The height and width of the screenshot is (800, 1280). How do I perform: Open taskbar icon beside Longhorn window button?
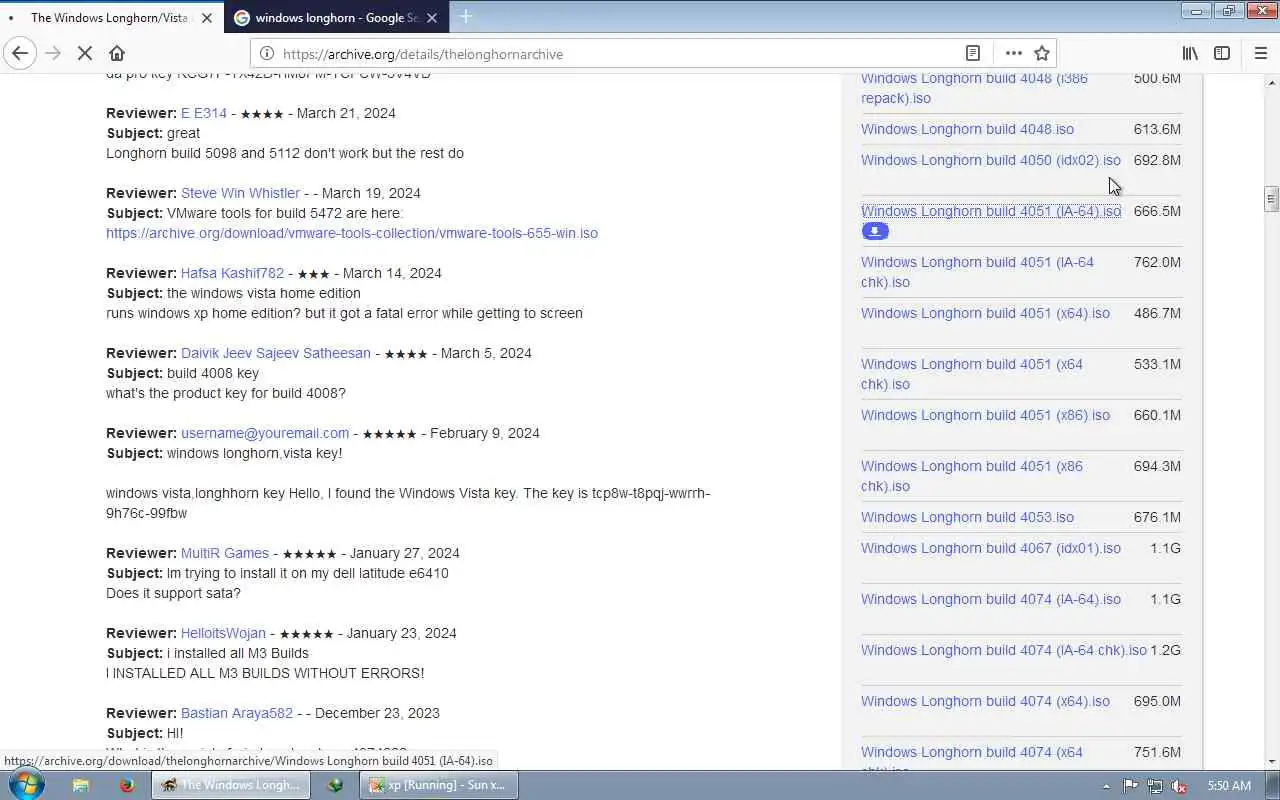tap(335, 785)
